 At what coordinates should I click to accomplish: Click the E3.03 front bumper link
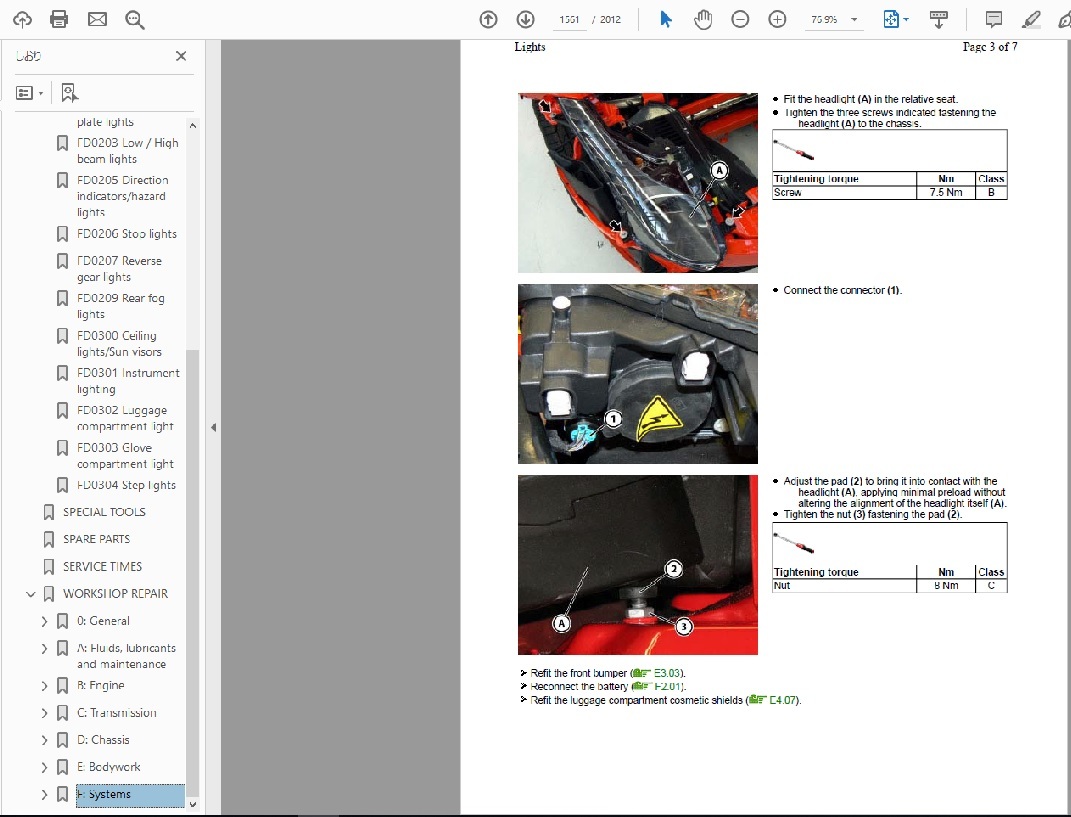click(x=667, y=673)
